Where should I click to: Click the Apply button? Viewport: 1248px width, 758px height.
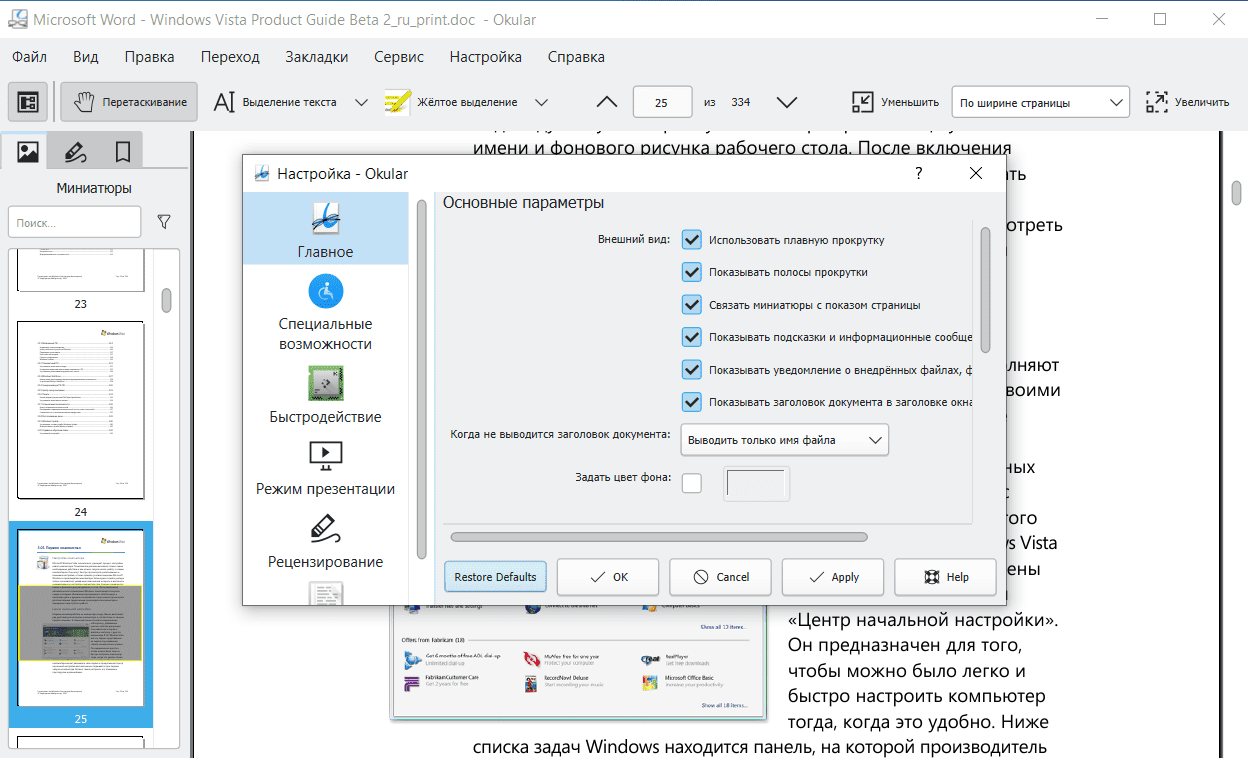833,577
